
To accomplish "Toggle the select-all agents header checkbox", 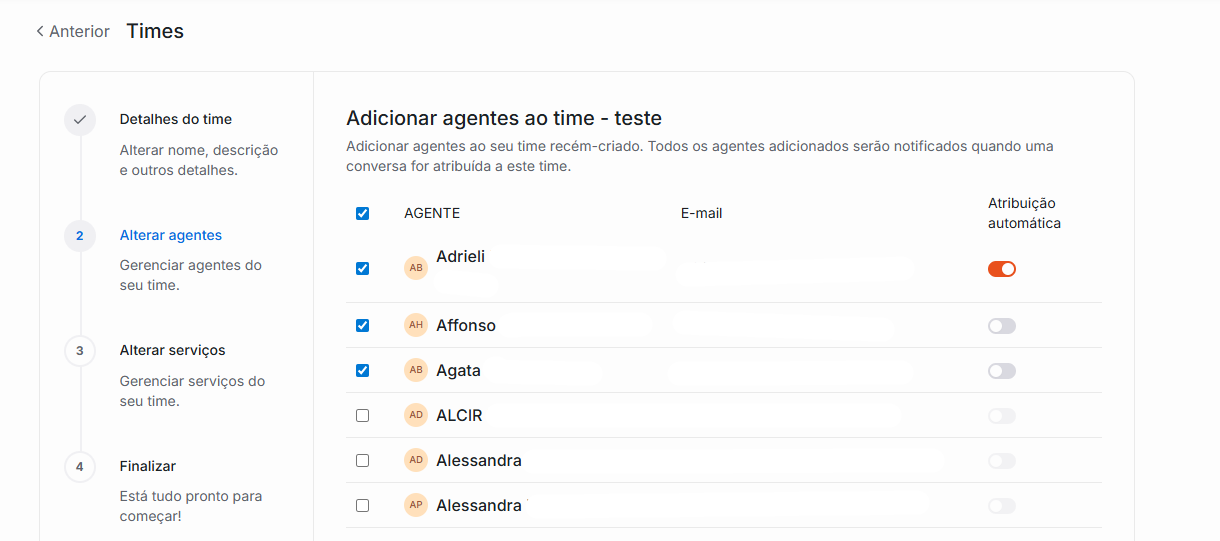I will coord(362,213).
